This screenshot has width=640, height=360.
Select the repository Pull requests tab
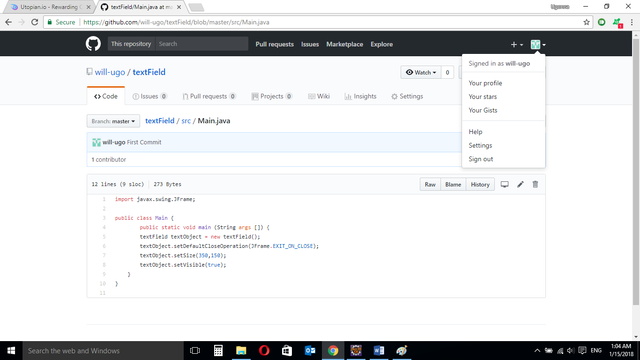click(209, 96)
